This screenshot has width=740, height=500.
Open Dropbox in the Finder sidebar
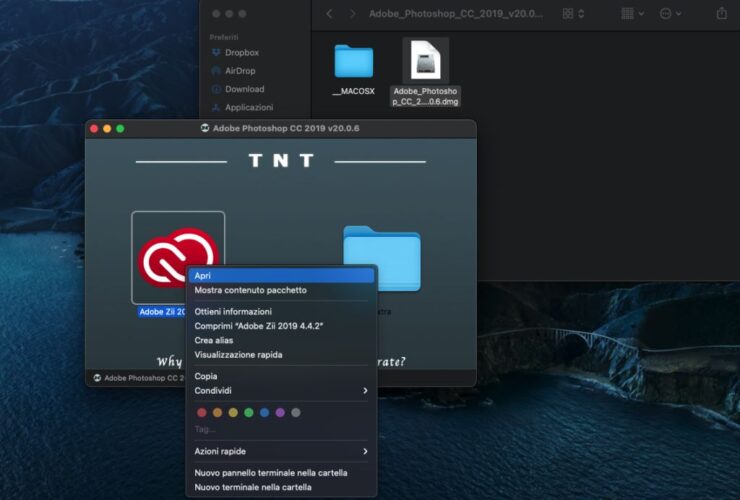[241, 52]
